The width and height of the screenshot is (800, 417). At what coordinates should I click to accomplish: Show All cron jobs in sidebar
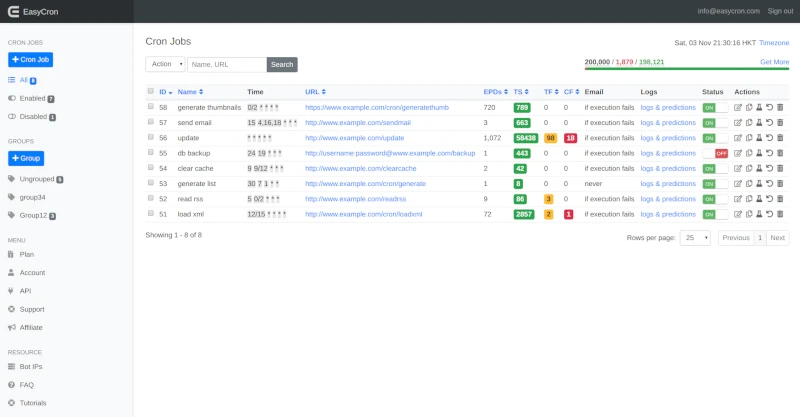pyautogui.click(x=22, y=80)
